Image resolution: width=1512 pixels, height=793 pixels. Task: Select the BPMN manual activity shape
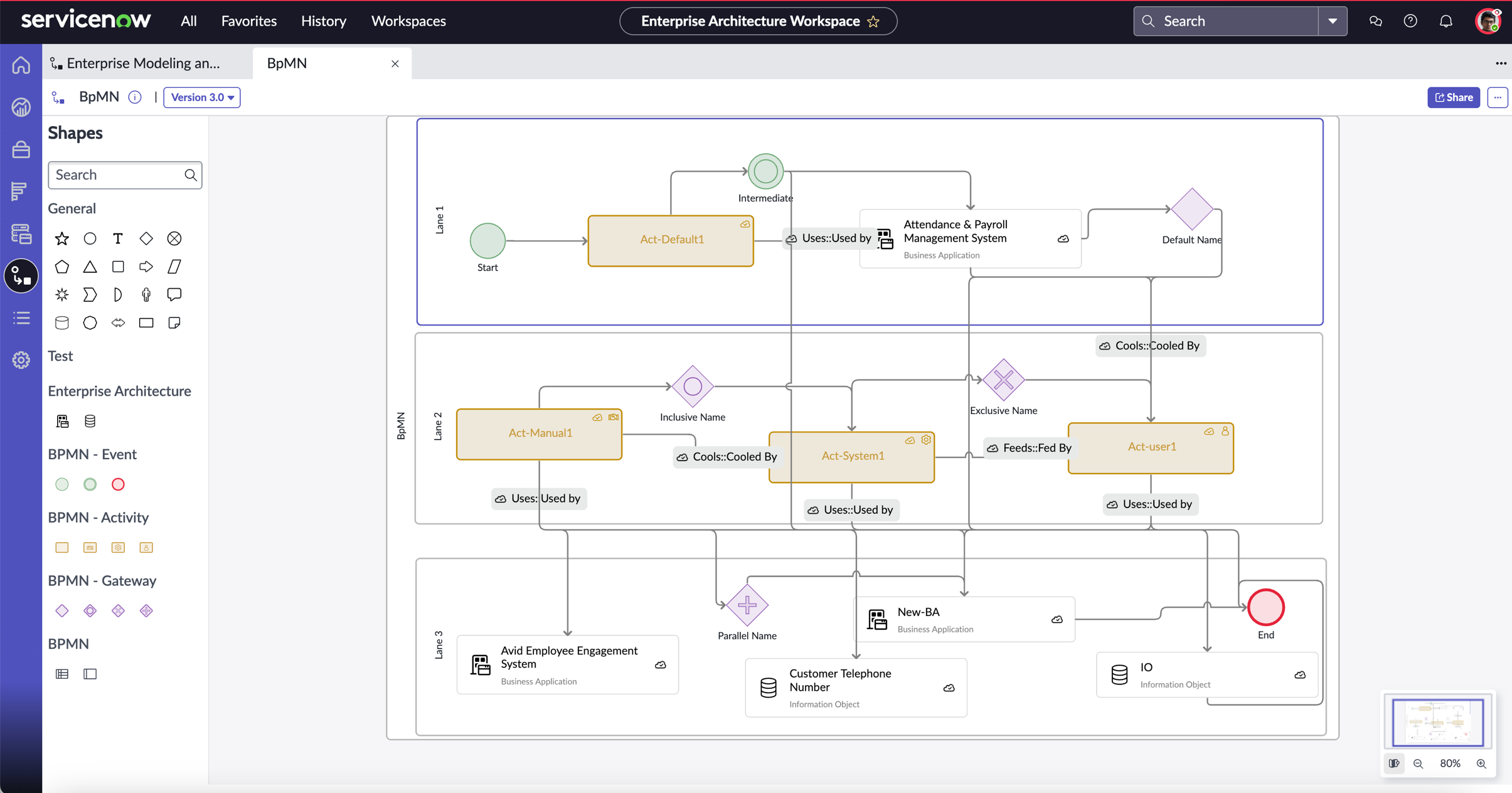coord(90,548)
